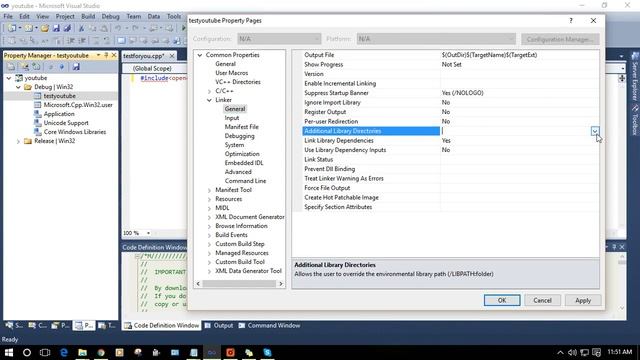Expand the Resources node
Image resolution: width=640 pixels, height=360 pixels.
tap(209, 199)
